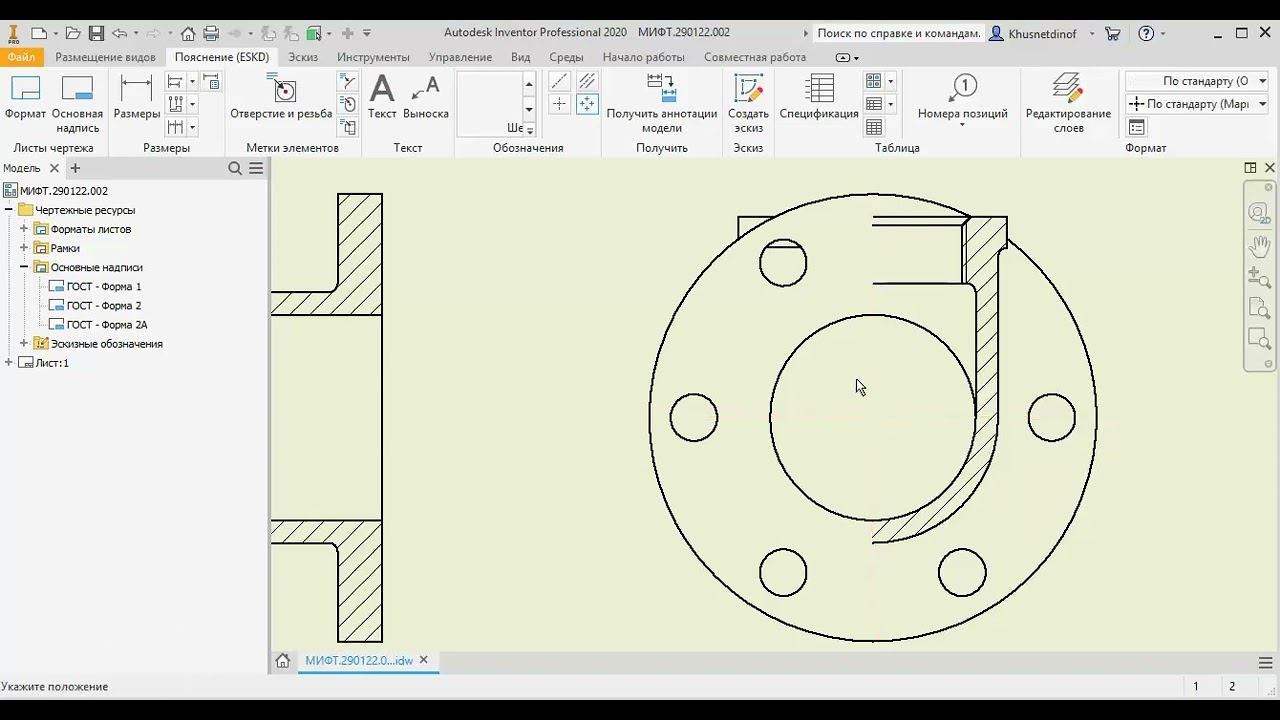Expand the Форматы листов folder

(24, 229)
